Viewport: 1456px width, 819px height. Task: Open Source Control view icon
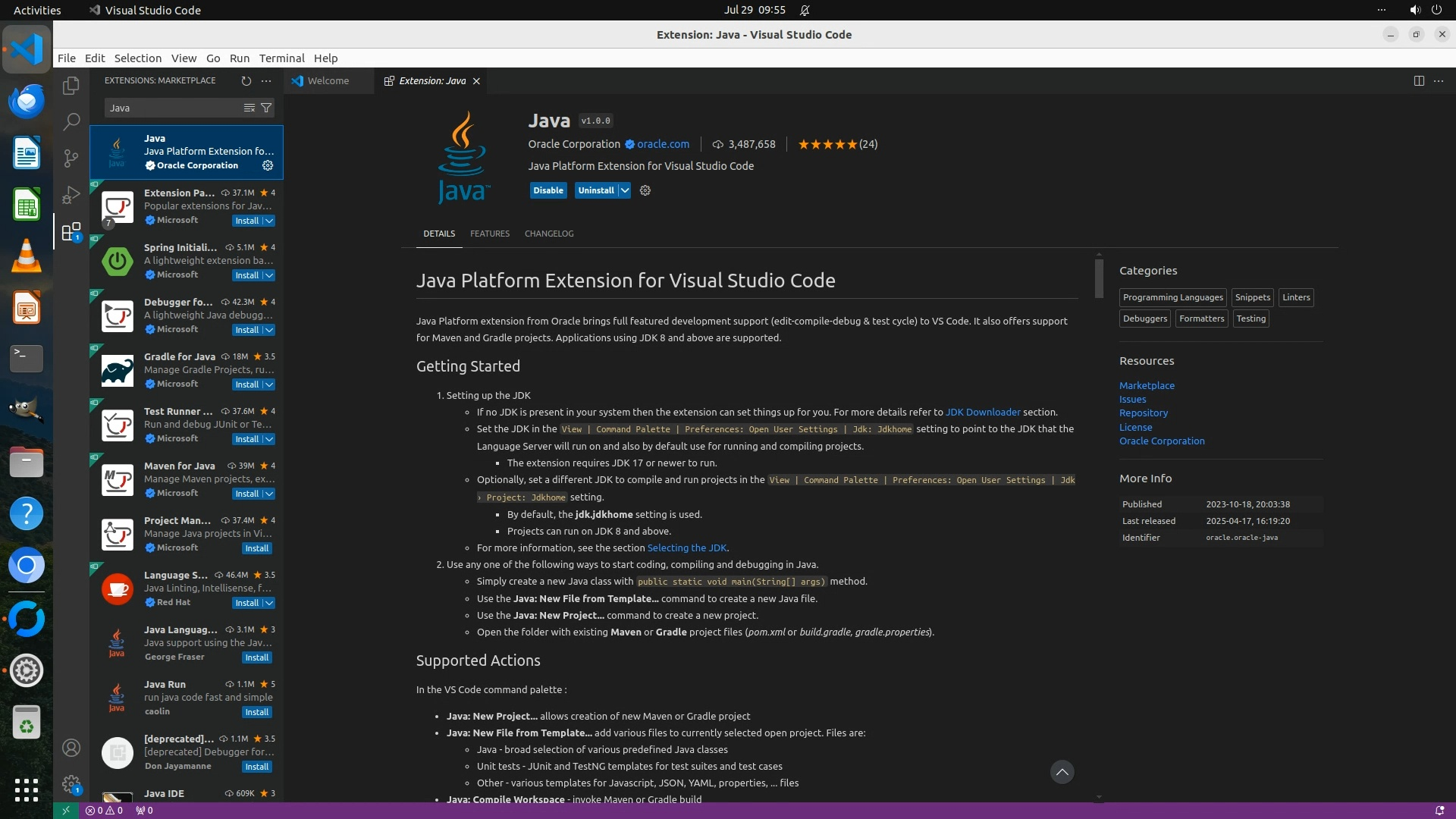click(71, 158)
